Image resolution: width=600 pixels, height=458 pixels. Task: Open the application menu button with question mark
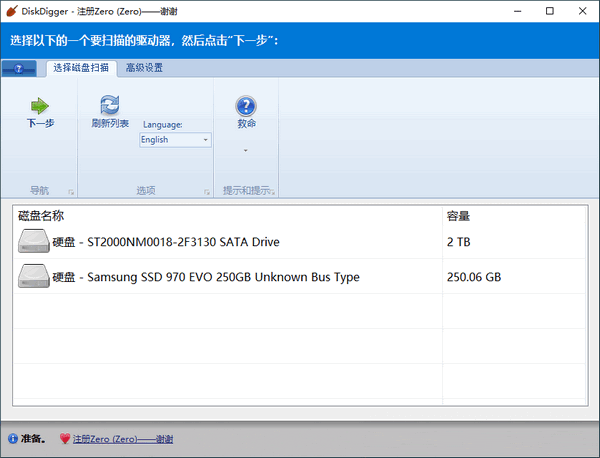coord(19,68)
